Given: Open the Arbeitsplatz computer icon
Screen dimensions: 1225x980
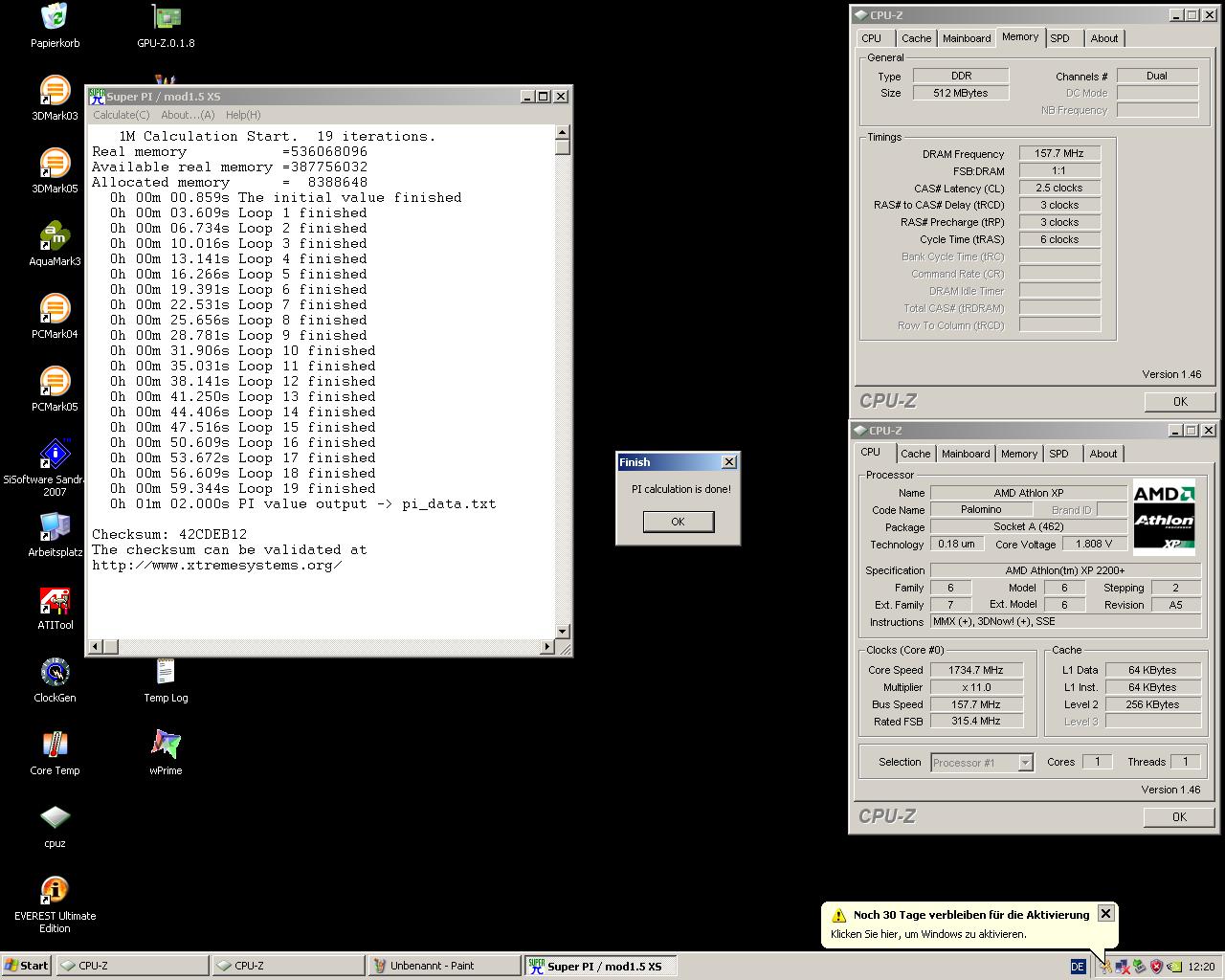Looking at the screenshot, I should (x=55, y=527).
